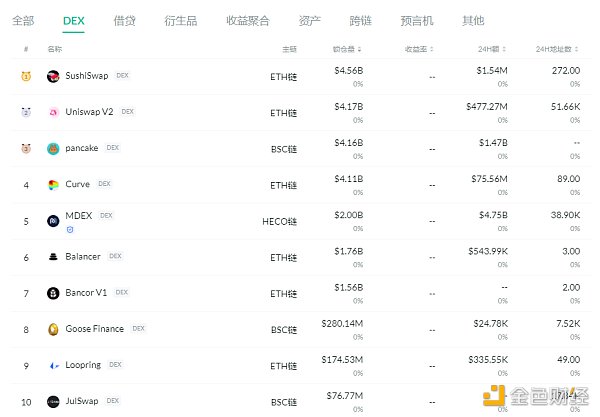Click the Balancer logo icon
Viewport: 600px width, 417px height.
click(x=53, y=257)
